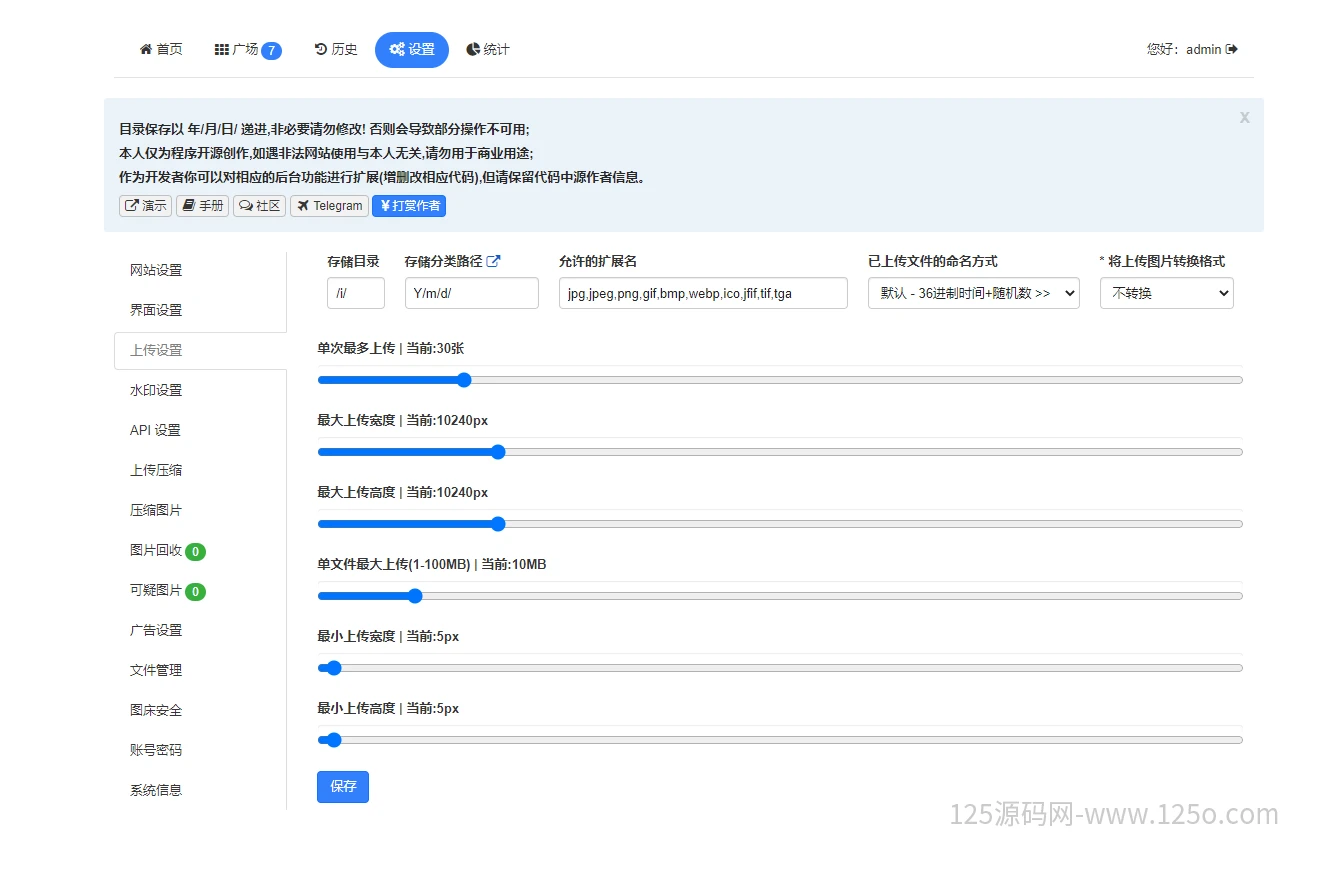1334x879 pixels.
Task: Open the 历史 history tab
Action: 336,49
